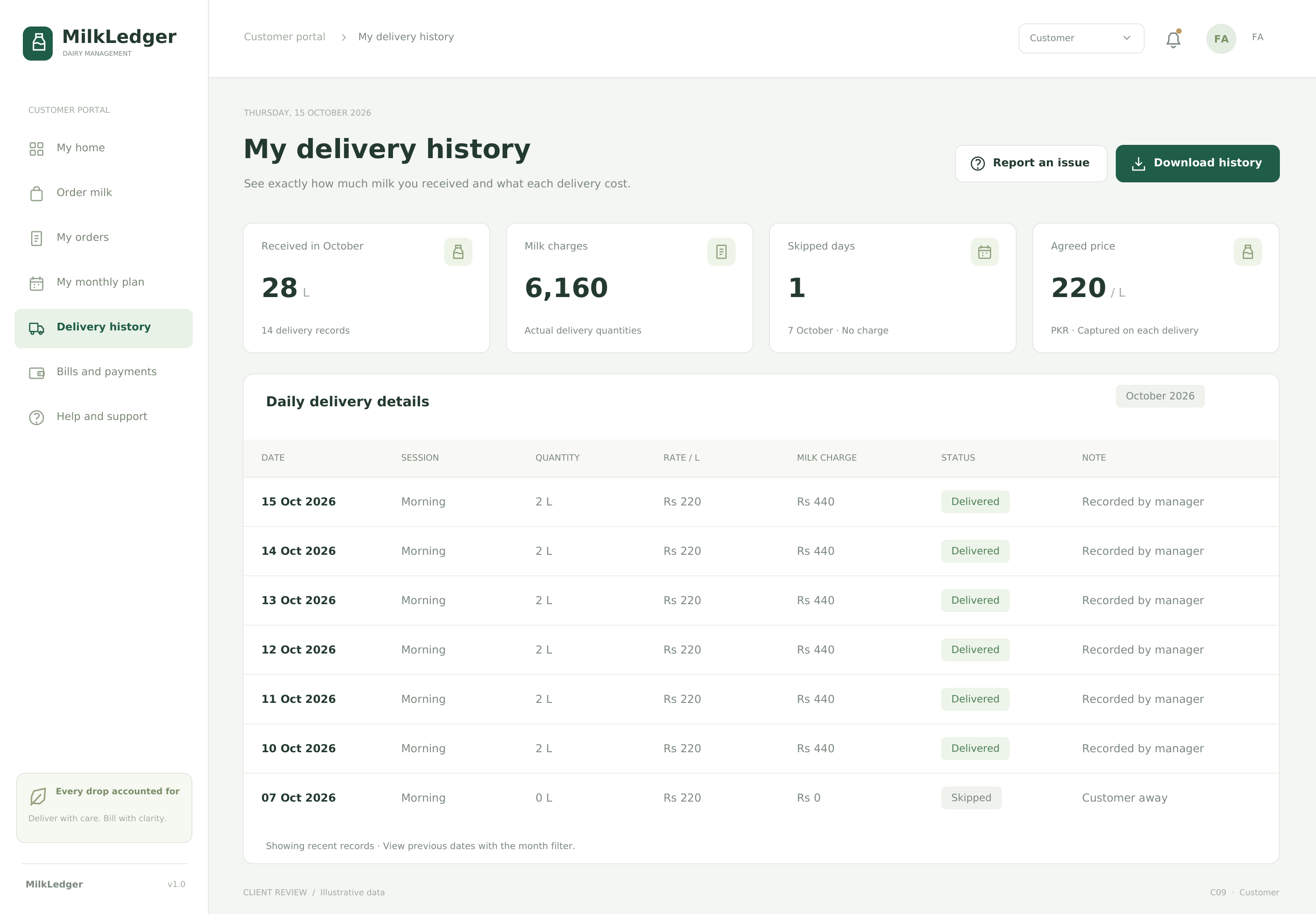Viewport: 1316px width, 914px height.
Task: Open Help and support page
Action: 104,417
